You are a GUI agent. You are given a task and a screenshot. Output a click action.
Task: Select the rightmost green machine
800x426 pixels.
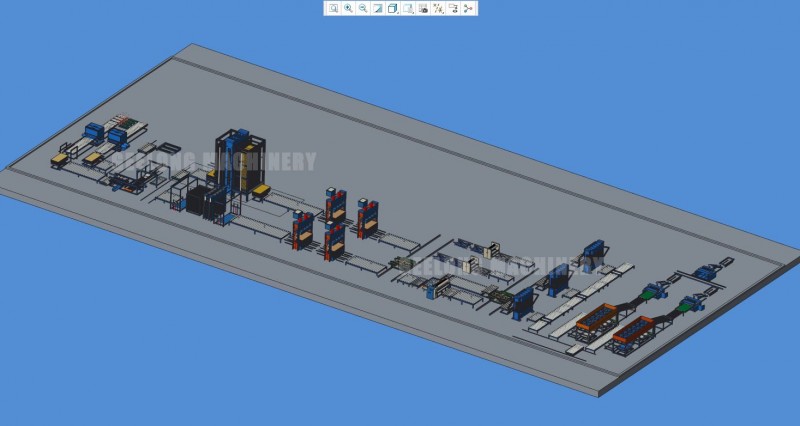[x=688, y=300]
